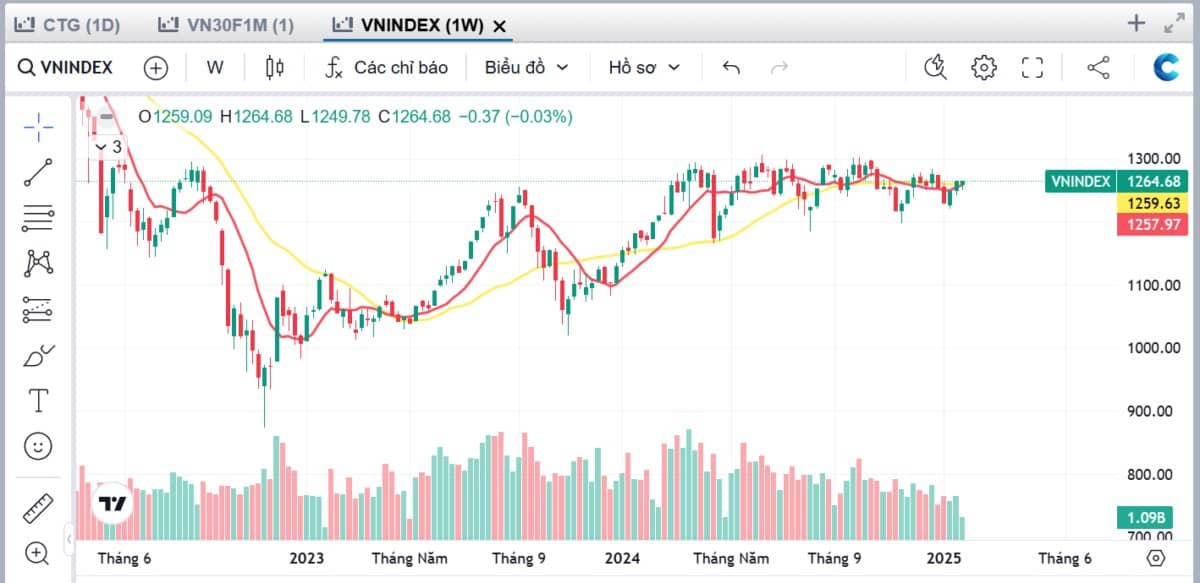
Task: Enter fullscreen chart mode
Action: (x=1032, y=68)
